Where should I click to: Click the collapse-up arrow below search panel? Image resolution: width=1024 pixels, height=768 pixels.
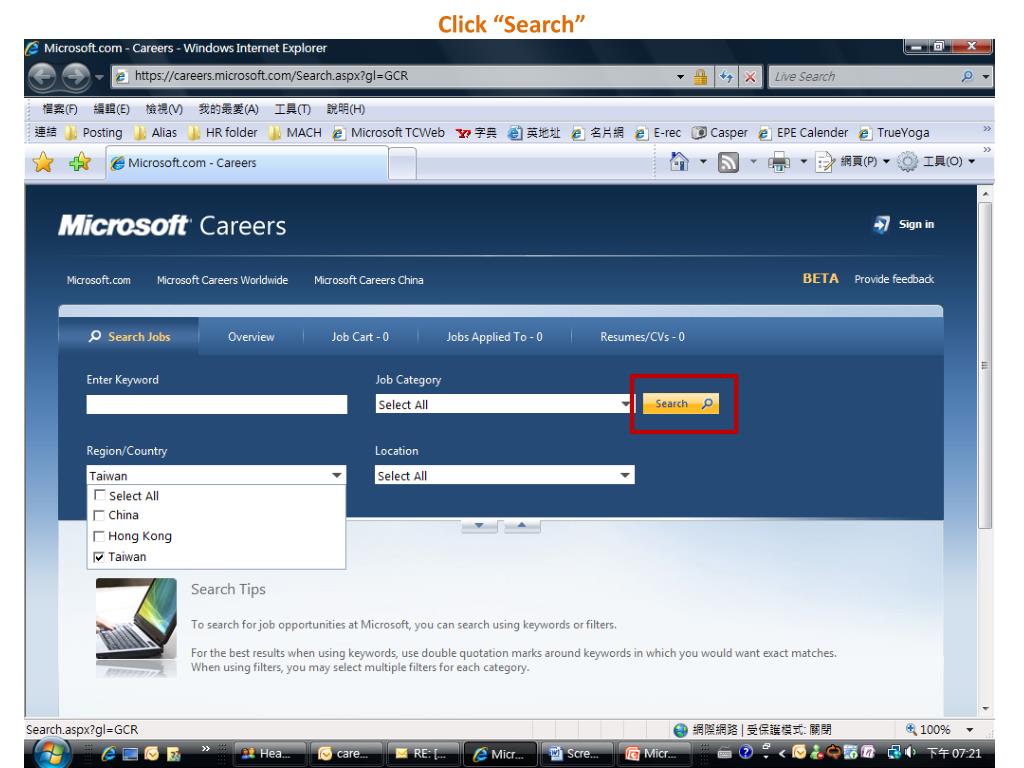521,525
